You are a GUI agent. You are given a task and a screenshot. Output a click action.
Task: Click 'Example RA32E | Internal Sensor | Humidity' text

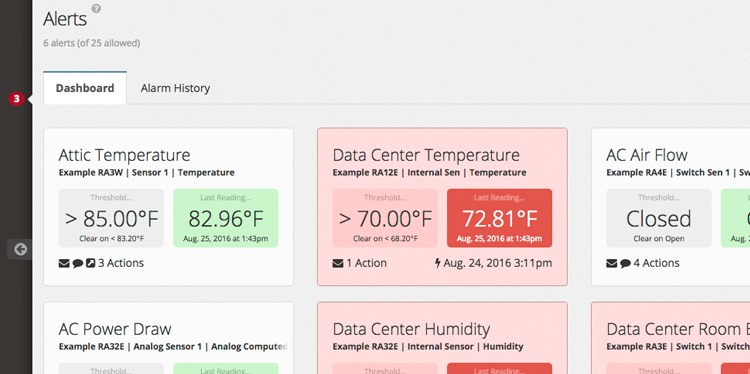coord(428,346)
